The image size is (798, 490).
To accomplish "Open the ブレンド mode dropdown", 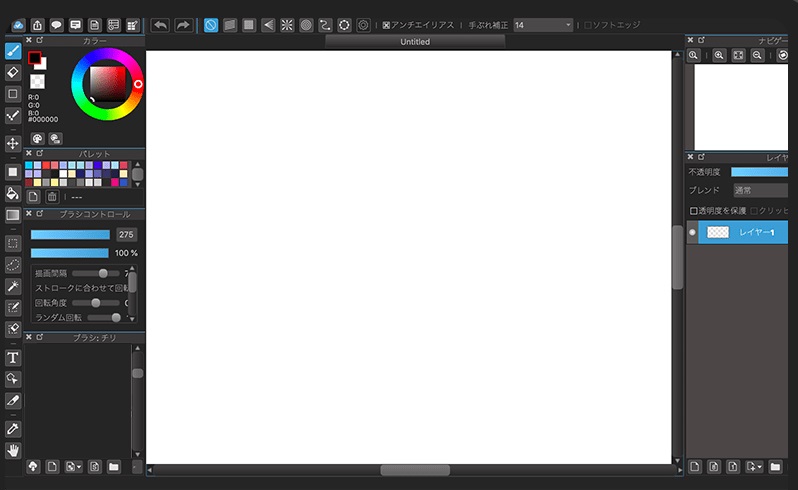I will tap(761, 190).
